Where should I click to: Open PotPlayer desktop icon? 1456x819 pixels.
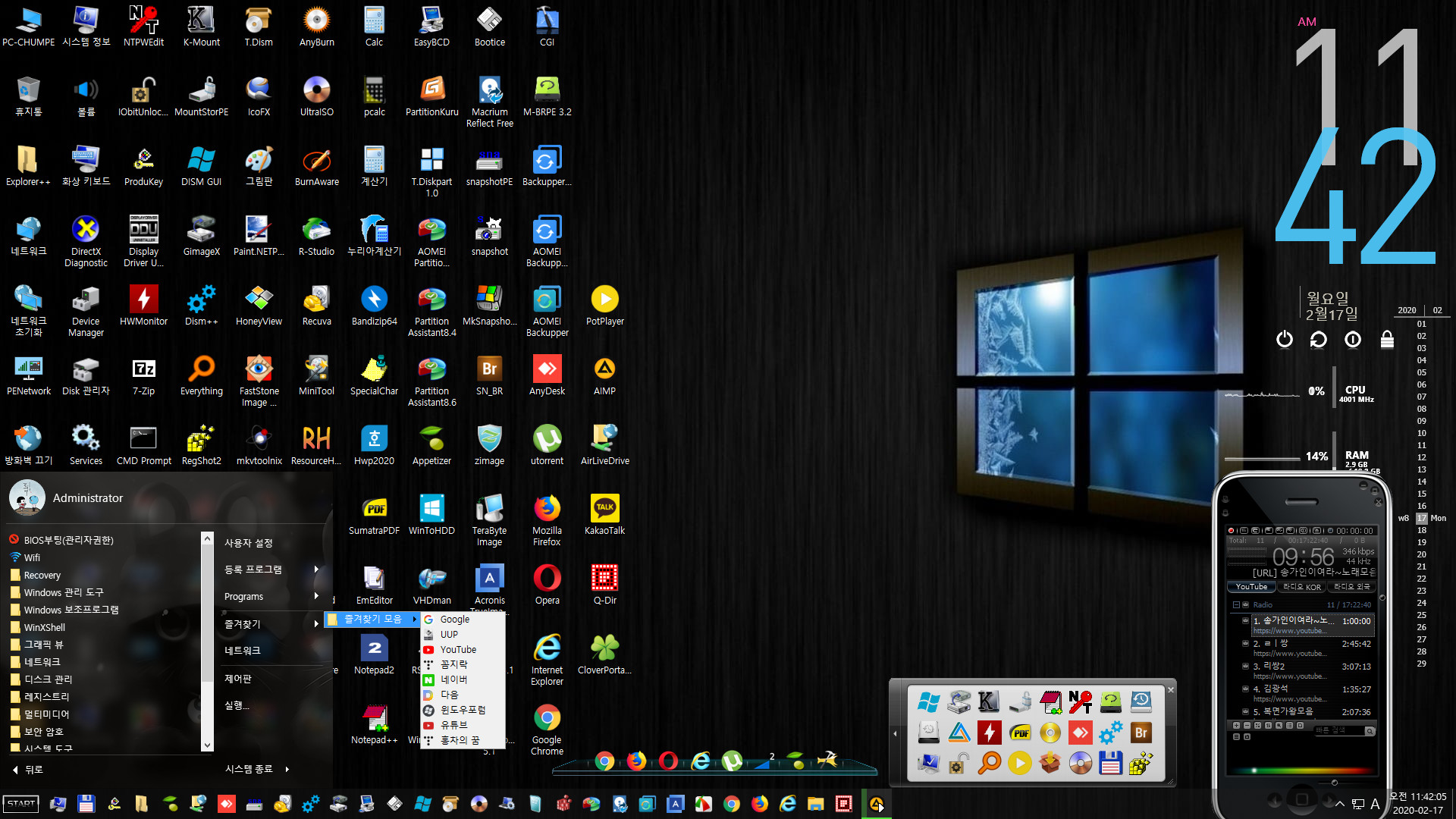point(604,305)
